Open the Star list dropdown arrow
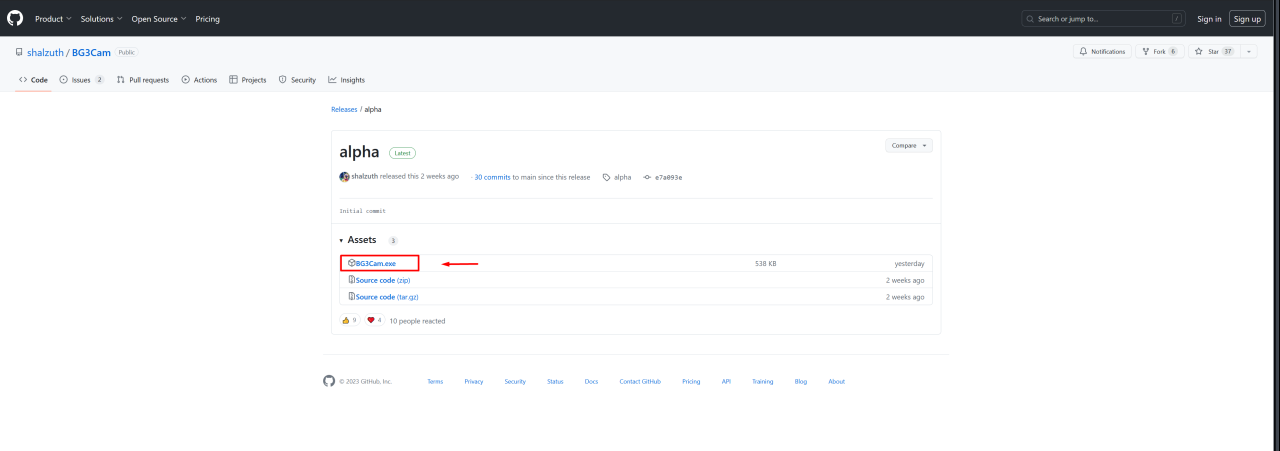 click(x=1248, y=51)
